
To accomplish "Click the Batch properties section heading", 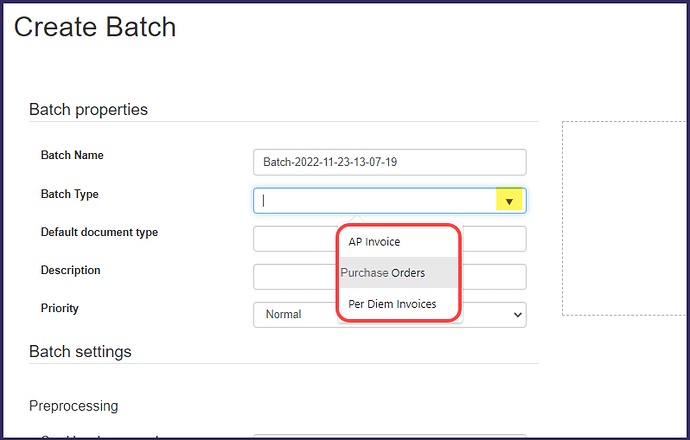I will click(x=88, y=109).
